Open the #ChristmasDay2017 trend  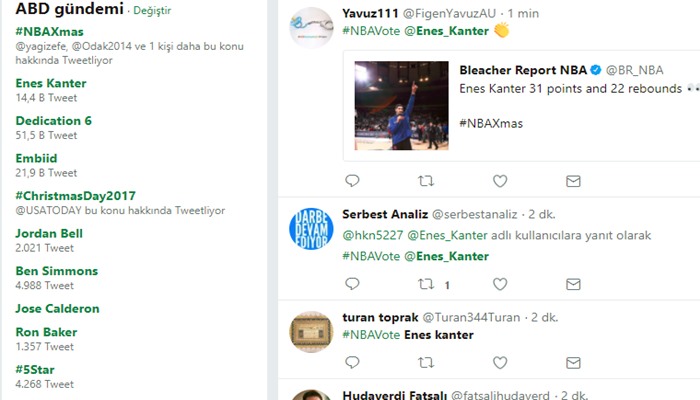point(75,196)
